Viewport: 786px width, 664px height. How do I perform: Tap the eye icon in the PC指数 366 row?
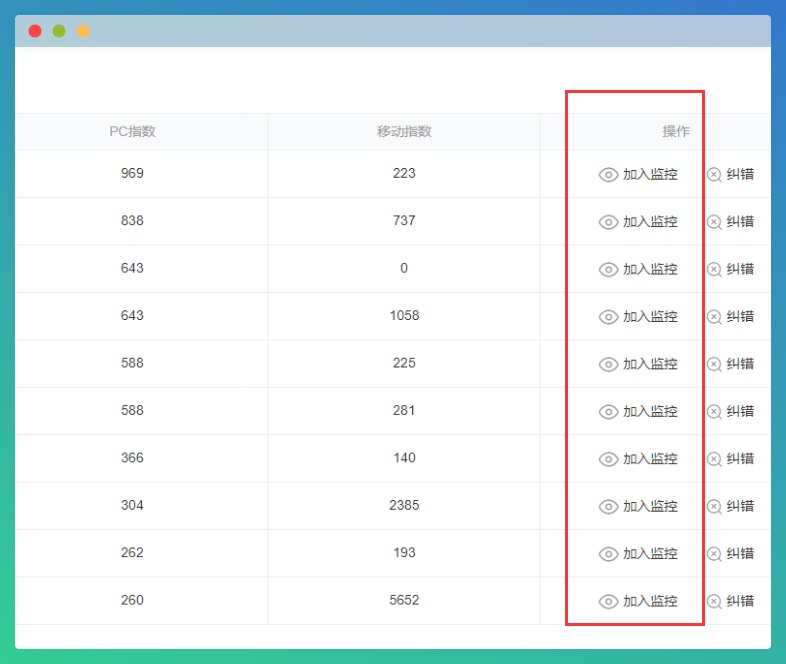[x=608, y=459]
